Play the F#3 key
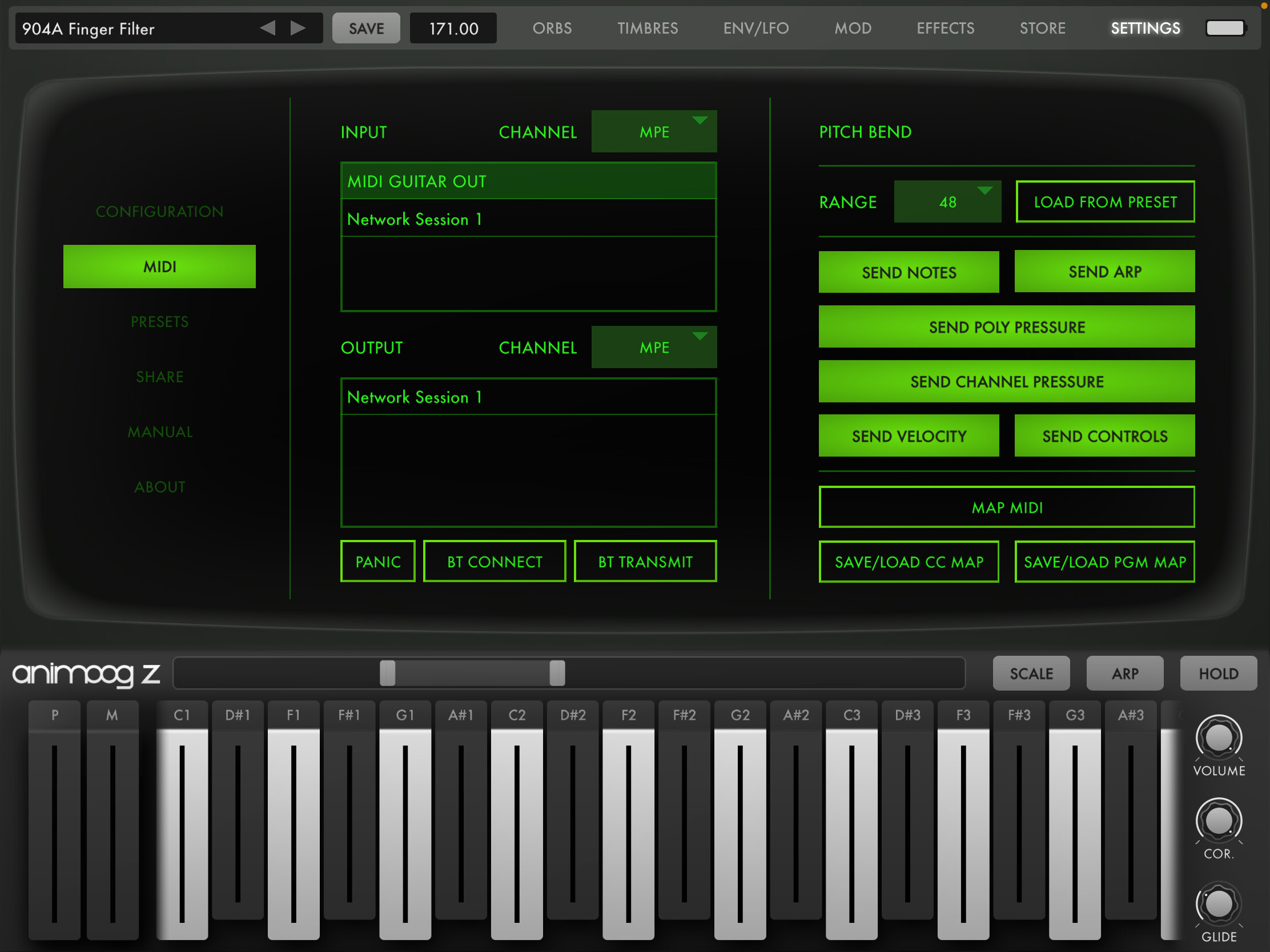 tap(1019, 809)
